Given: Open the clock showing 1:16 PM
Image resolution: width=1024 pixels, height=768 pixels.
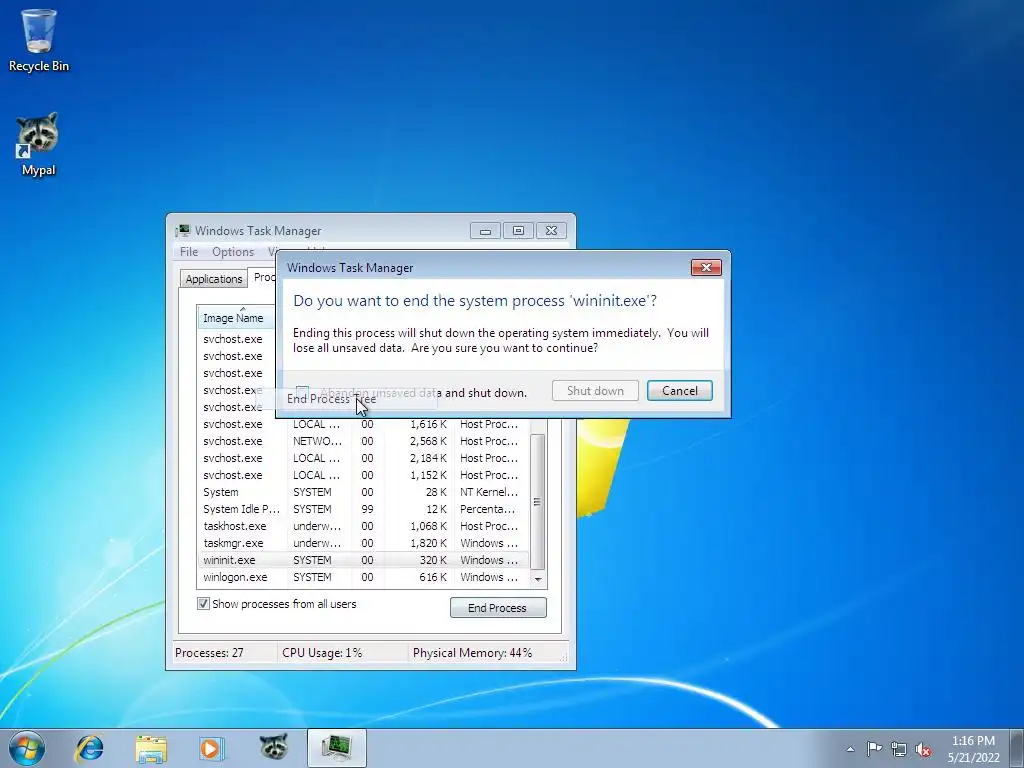Looking at the screenshot, I should tap(973, 749).
